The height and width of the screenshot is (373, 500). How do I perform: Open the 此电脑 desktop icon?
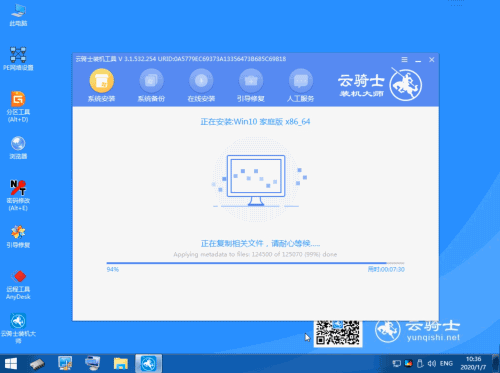(x=18, y=15)
